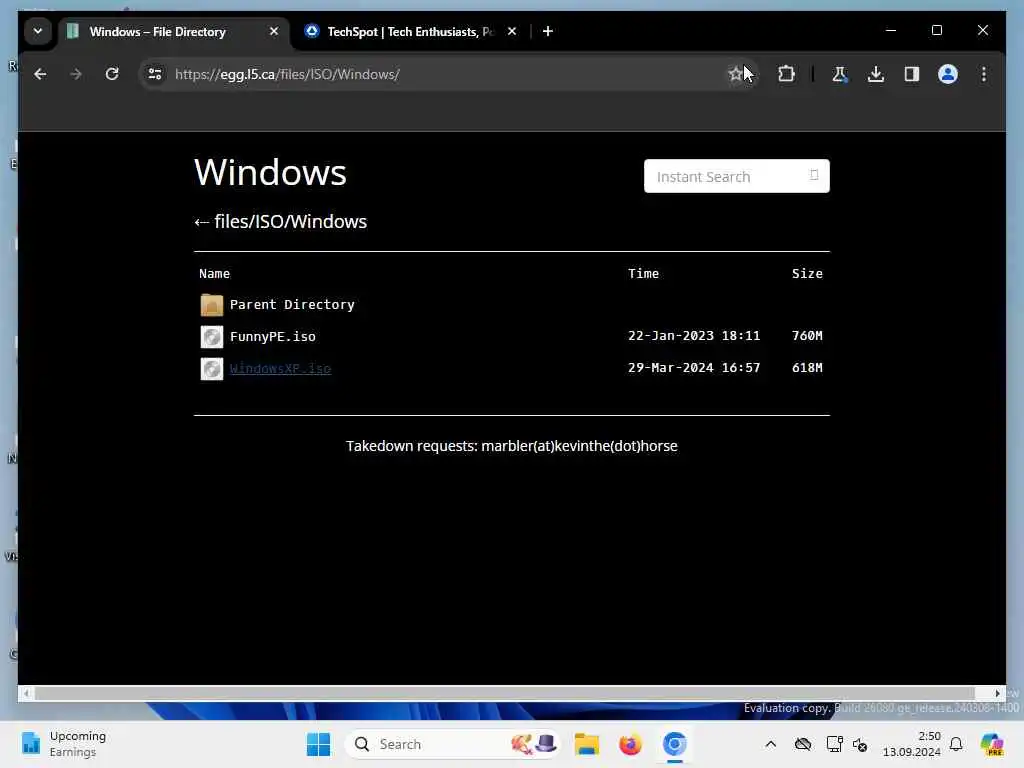Click the Name column header
The width and height of the screenshot is (1024, 768).
click(x=214, y=274)
